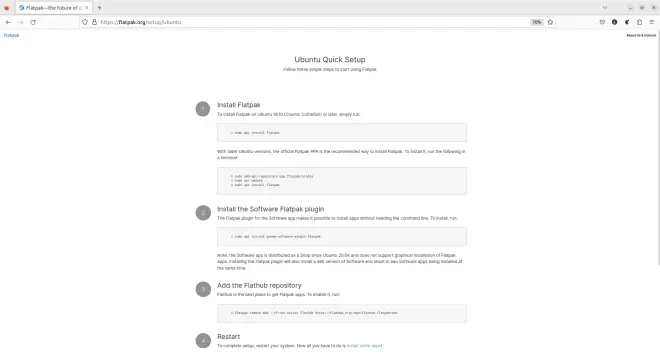
Task: Click the page vertical scrollbar
Action: (x=658, y=147)
